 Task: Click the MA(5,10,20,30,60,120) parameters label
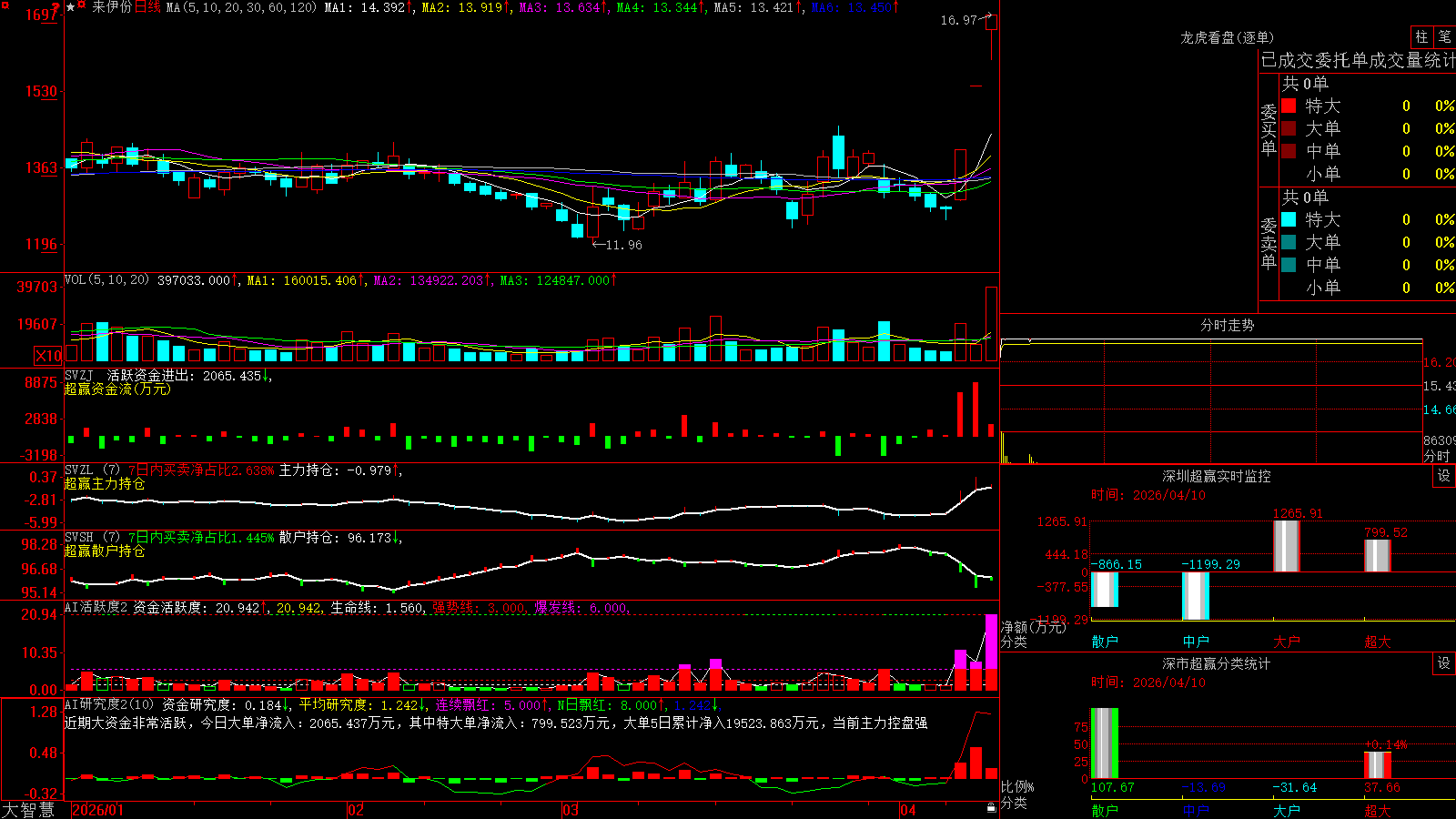pos(241,7)
